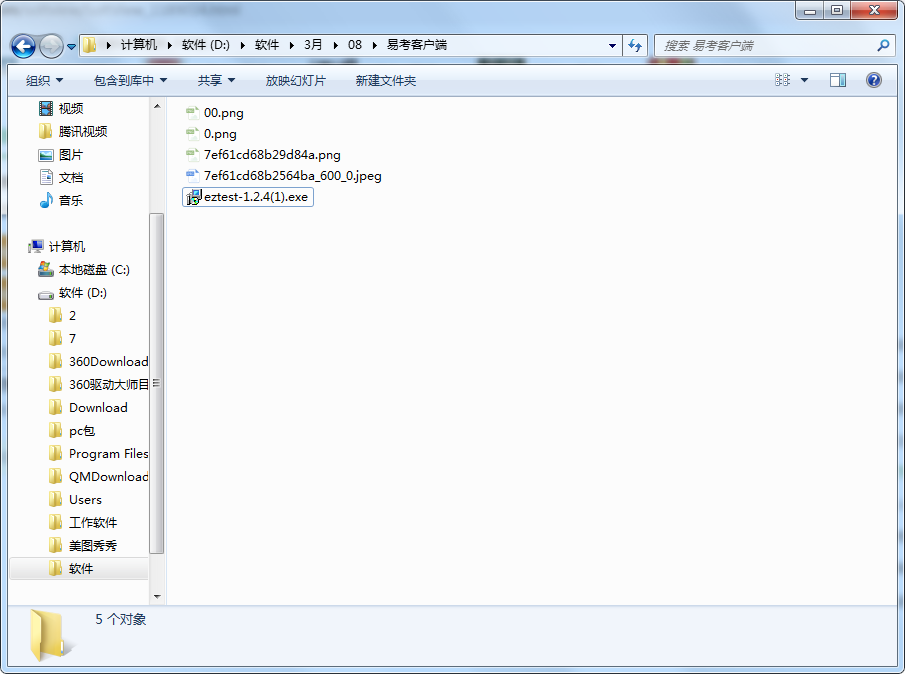Maximize the Explorer window

pyautogui.click(x=837, y=10)
